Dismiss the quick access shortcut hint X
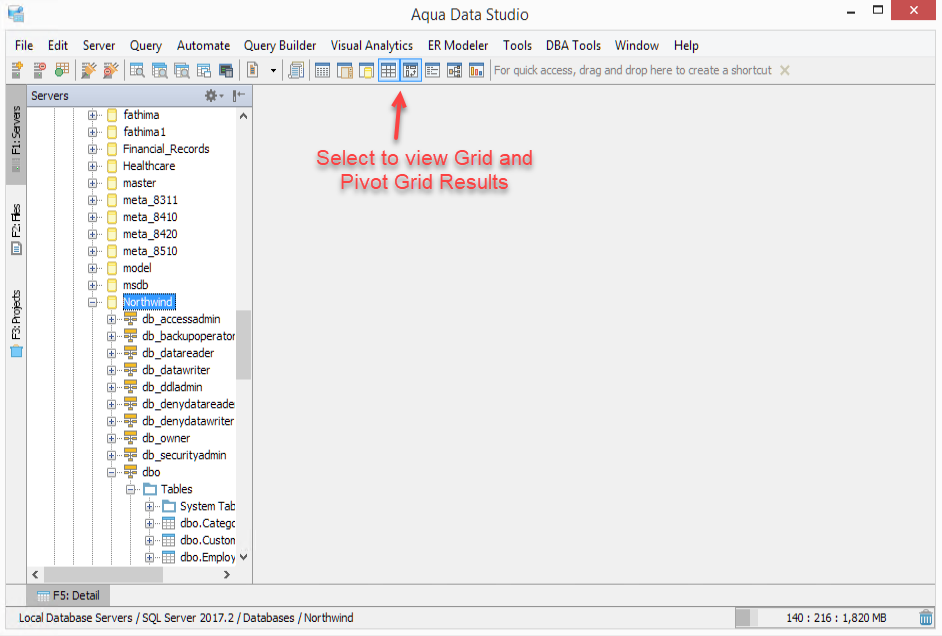This screenshot has height=636, width=942. pos(785,70)
